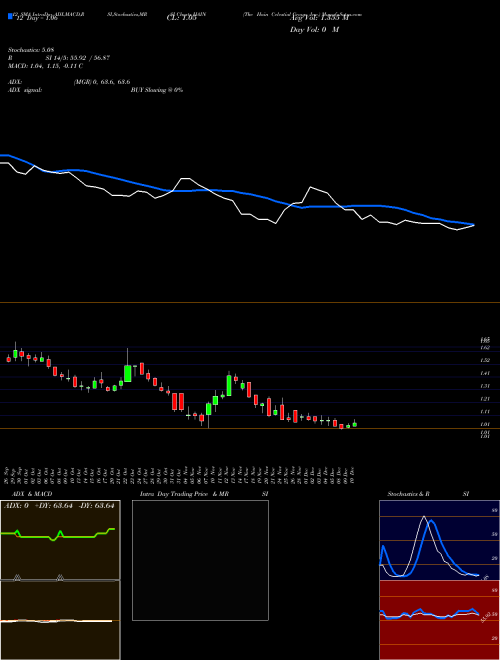Viewport: 500px width, 660px height.
Task: Select the 'MACD: 1.04, 1.15, -0.11 C' line
Action: coord(45,66)
